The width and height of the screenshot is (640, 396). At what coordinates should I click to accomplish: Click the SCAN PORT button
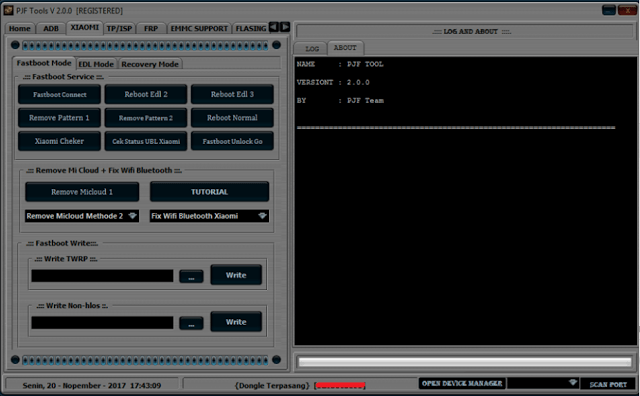tap(608, 384)
